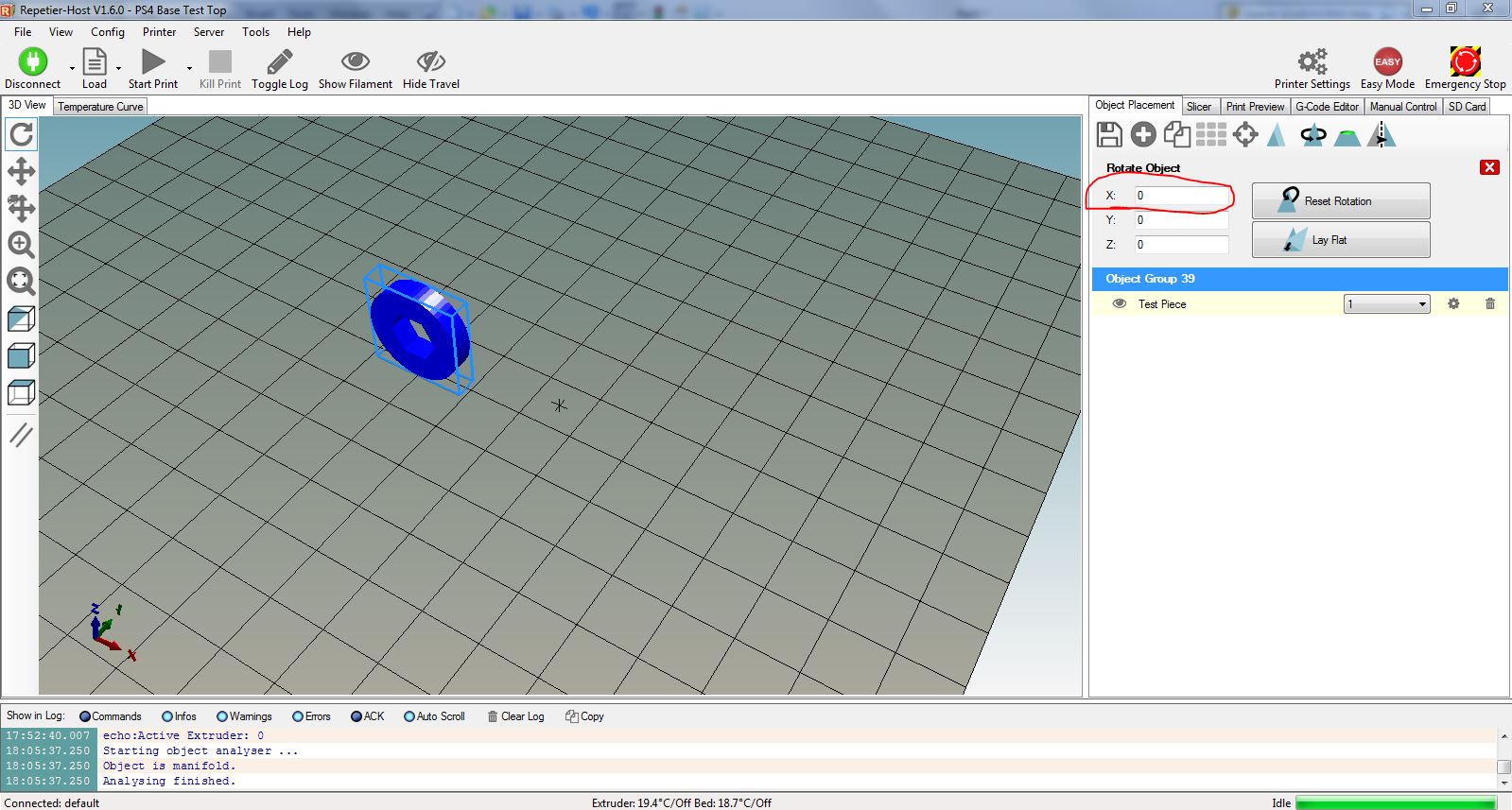Toggle visibility eye of Test Piece

coord(1120,304)
